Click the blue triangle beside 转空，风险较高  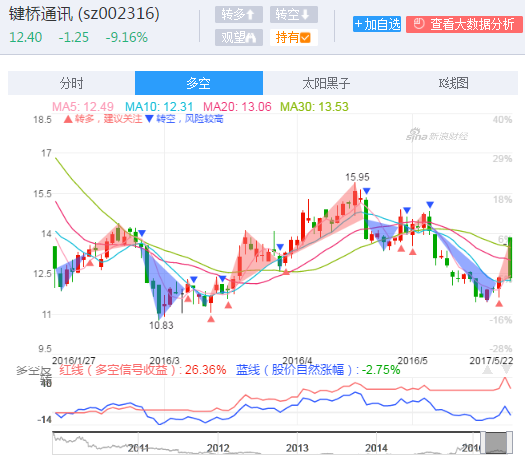pos(149,119)
